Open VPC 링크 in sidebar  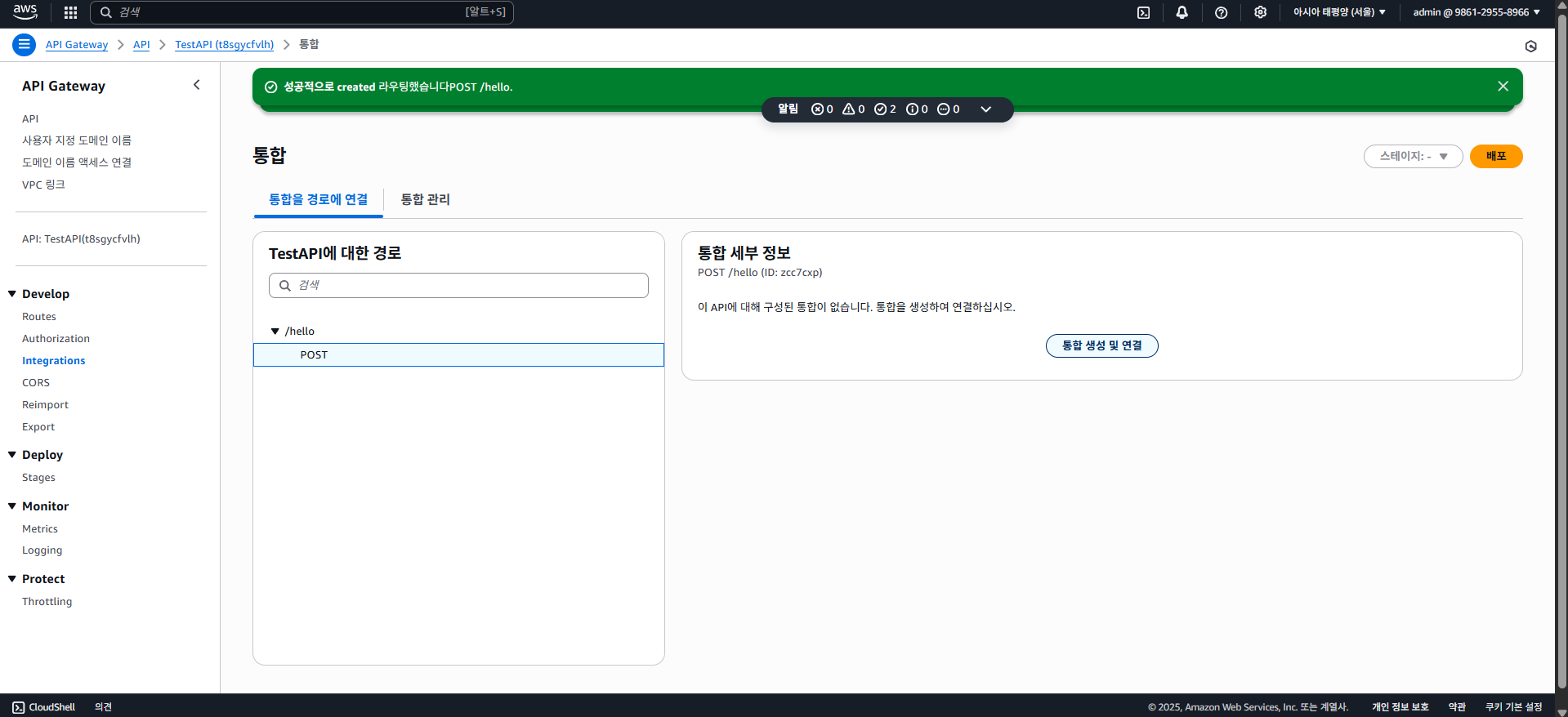[x=43, y=185]
